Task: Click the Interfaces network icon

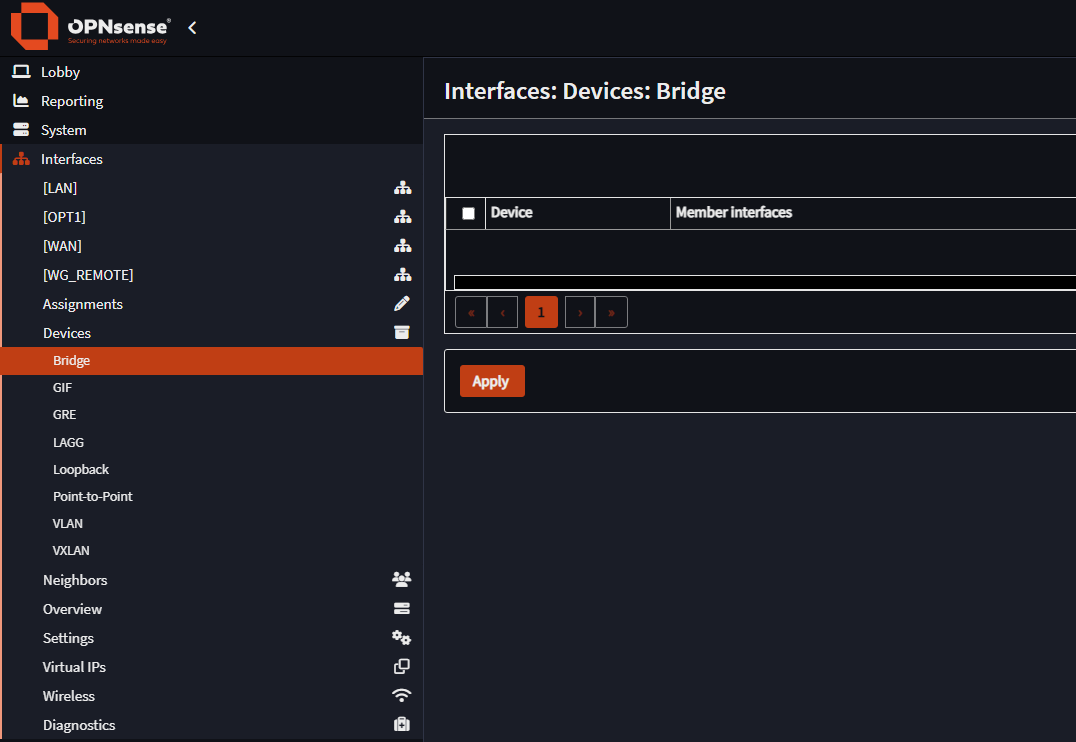Action: pos(21,159)
